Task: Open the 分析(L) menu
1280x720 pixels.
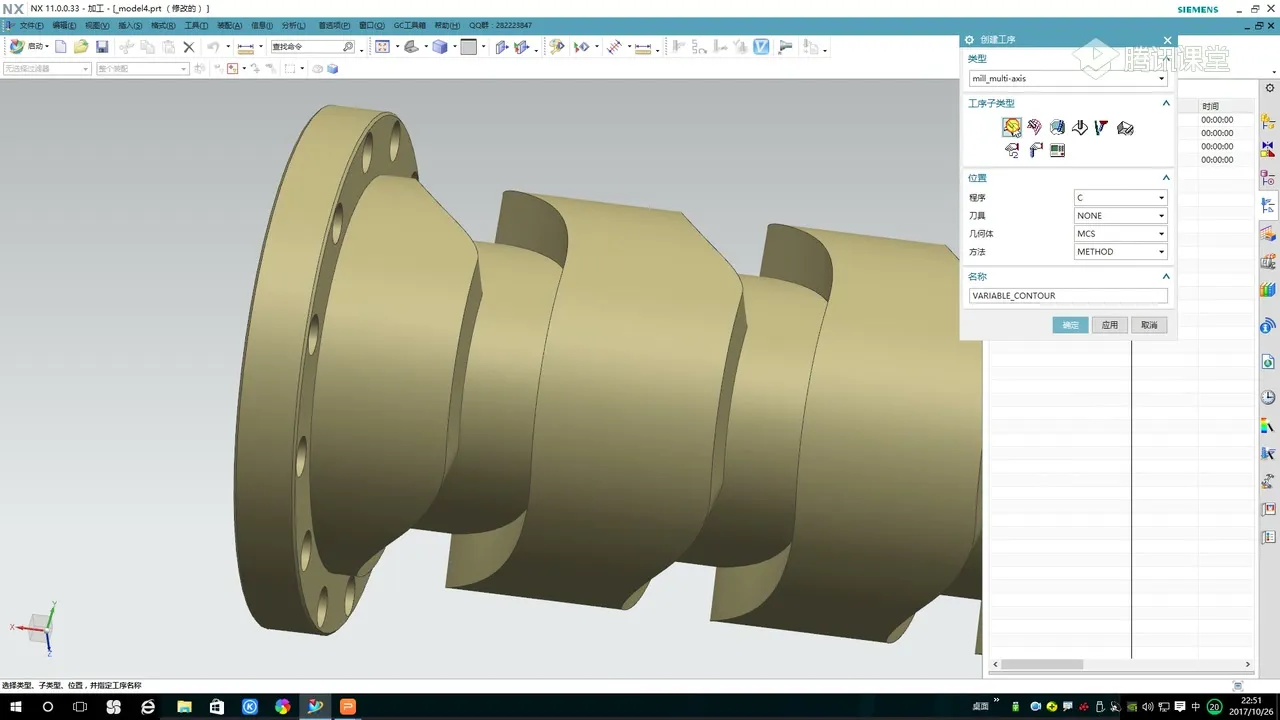Action: point(294,25)
